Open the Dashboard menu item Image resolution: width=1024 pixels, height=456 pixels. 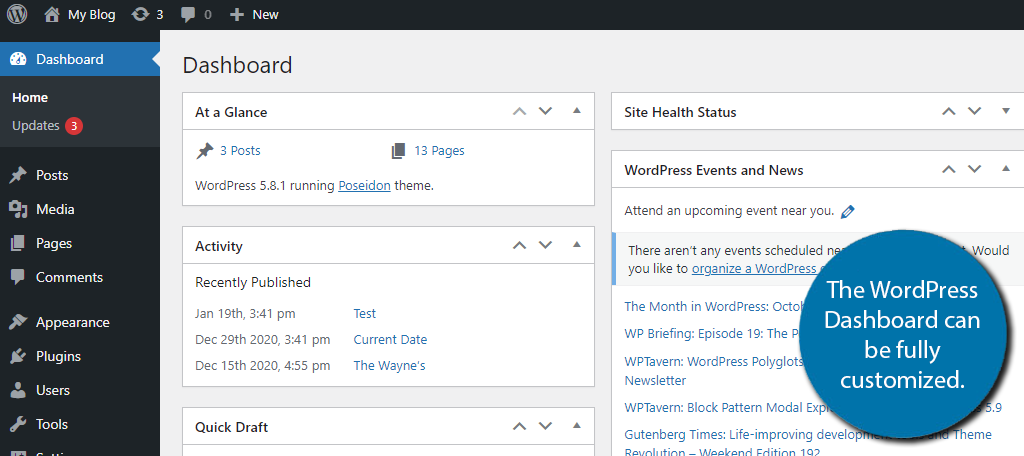[80, 59]
